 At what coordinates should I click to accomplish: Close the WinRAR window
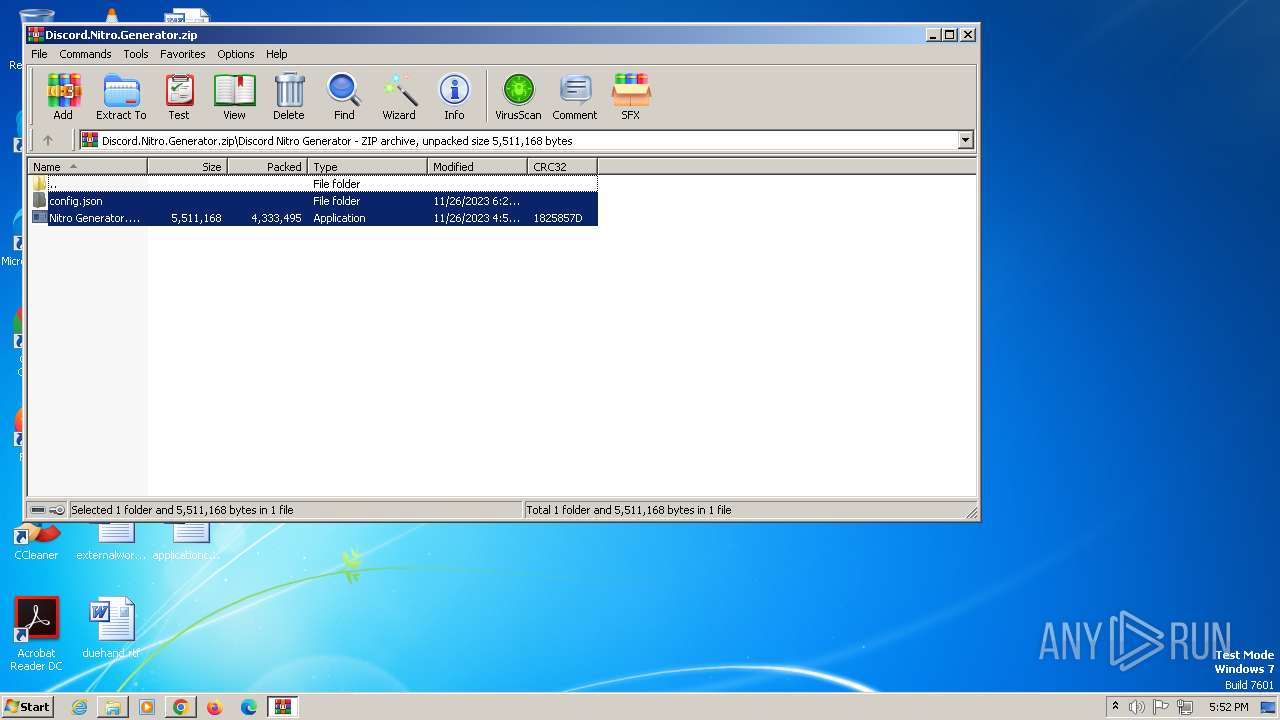tap(967, 35)
